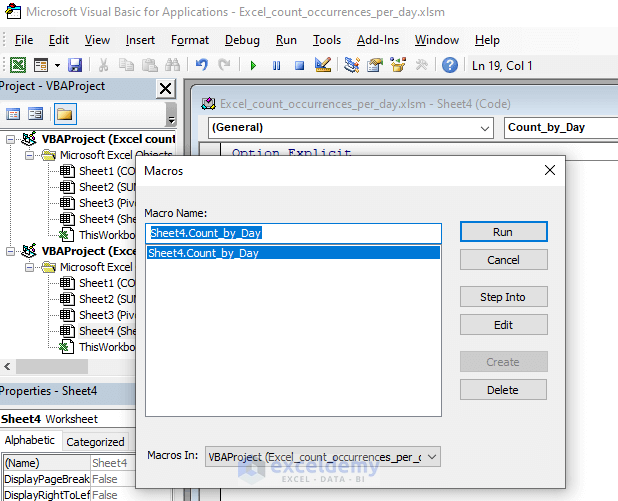Open the Add-Ins menu
Image resolution: width=618 pixels, height=501 pixels.
(x=378, y=40)
